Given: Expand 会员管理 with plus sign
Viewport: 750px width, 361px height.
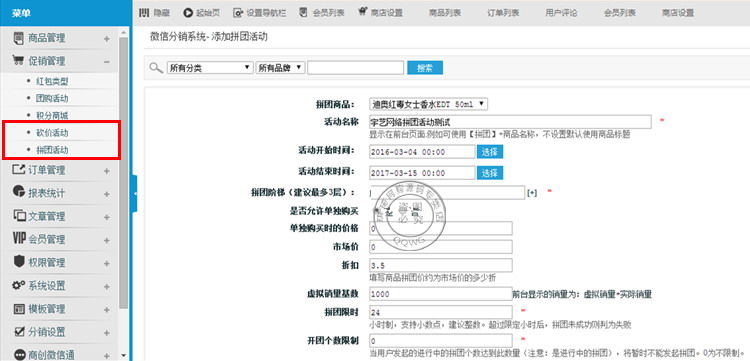Looking at the screenshot, I should point(107,240).
